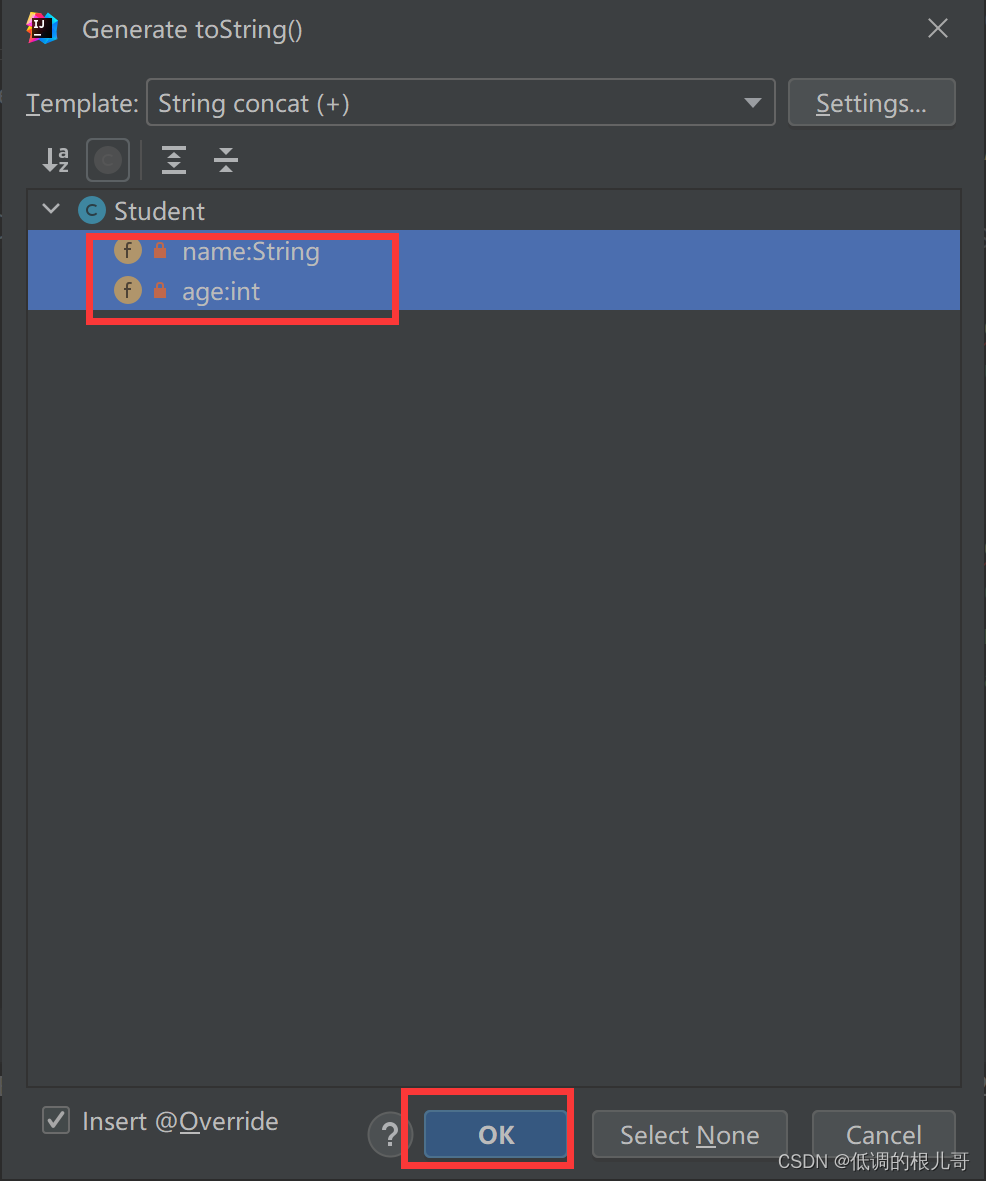The height and width of the screenshot is (1181, 986).
Task: Click the OK button
Action: (496, 1134)
